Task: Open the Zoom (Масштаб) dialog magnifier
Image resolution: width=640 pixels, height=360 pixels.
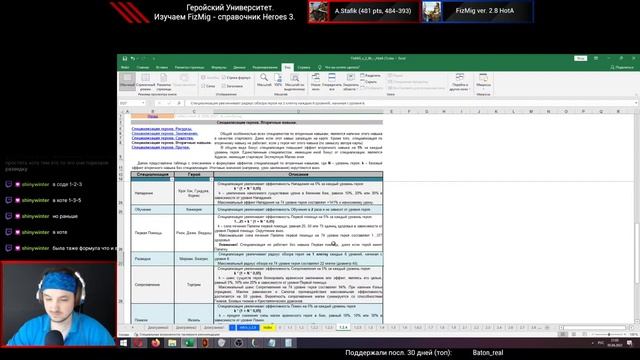Action: pyautogui.click(x=264, y=80)
